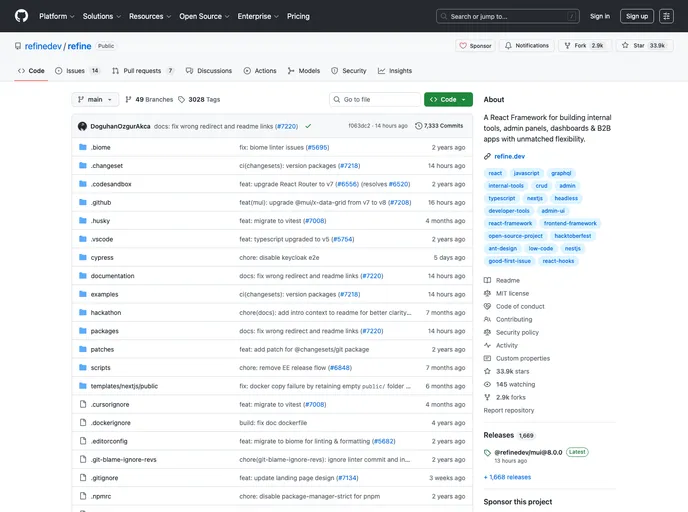Click the Commits history clock icon
This screenshot has width=688, height=512.
(420, 126)
